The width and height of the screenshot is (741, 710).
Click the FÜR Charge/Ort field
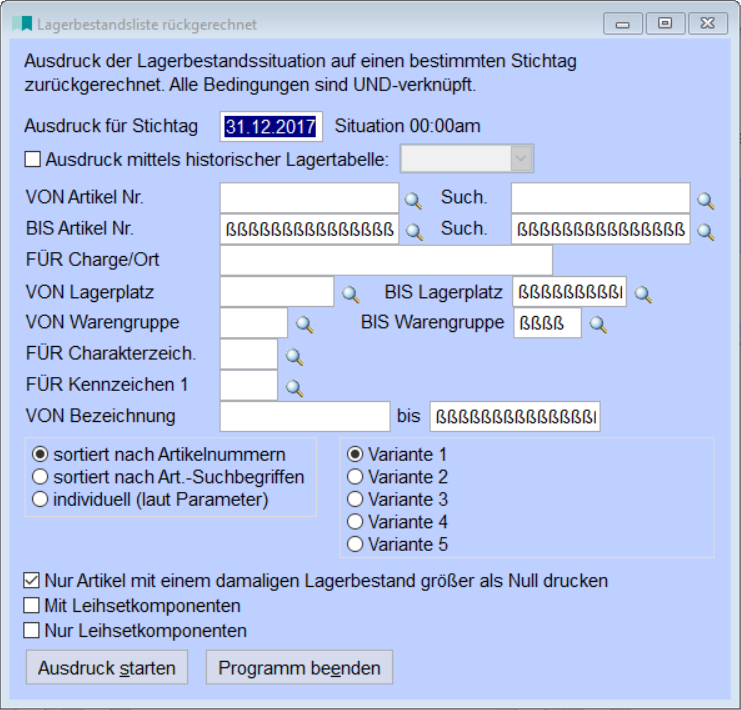(386, 260)
